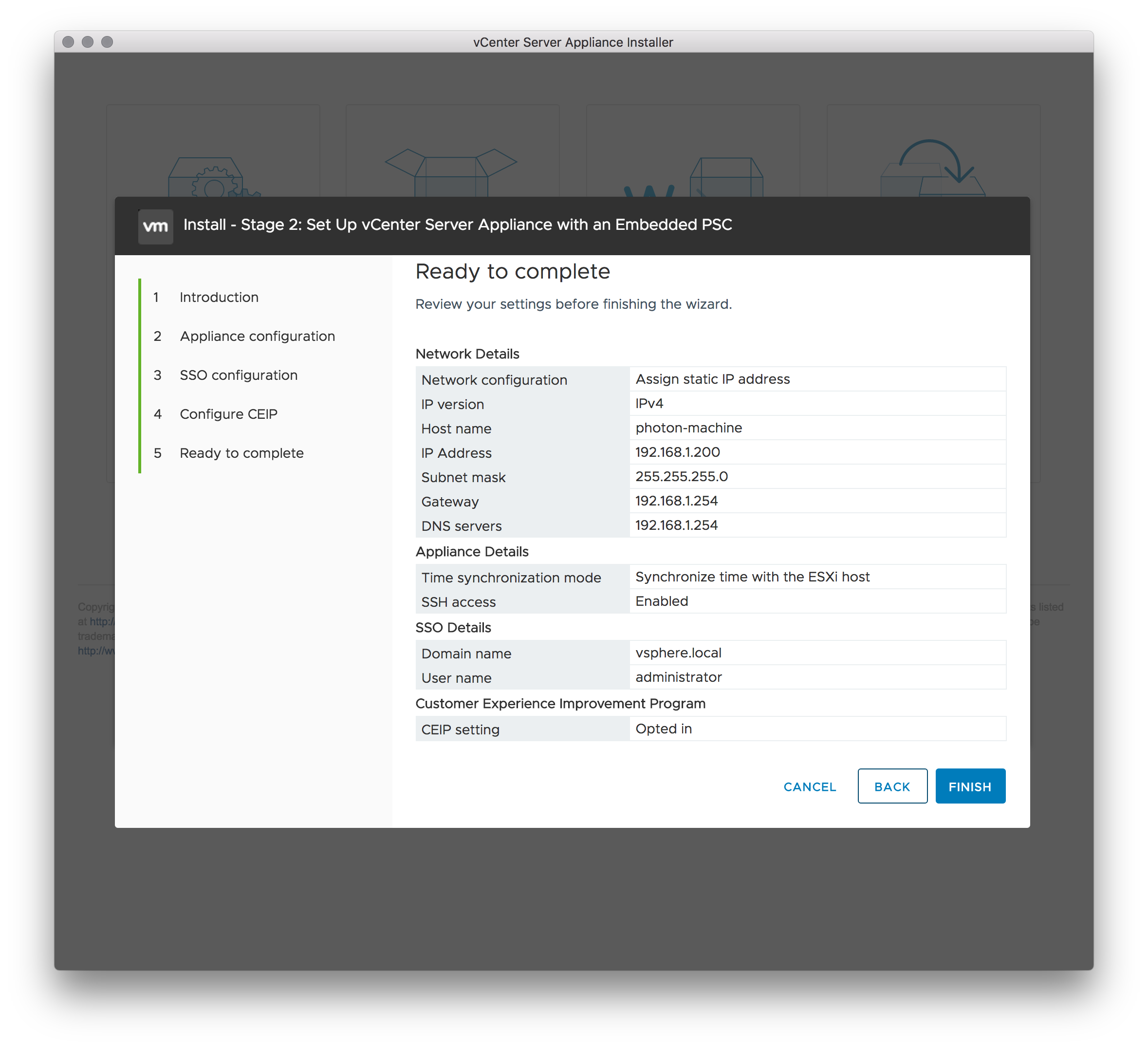Maximize the installer window

pos(107,41)
